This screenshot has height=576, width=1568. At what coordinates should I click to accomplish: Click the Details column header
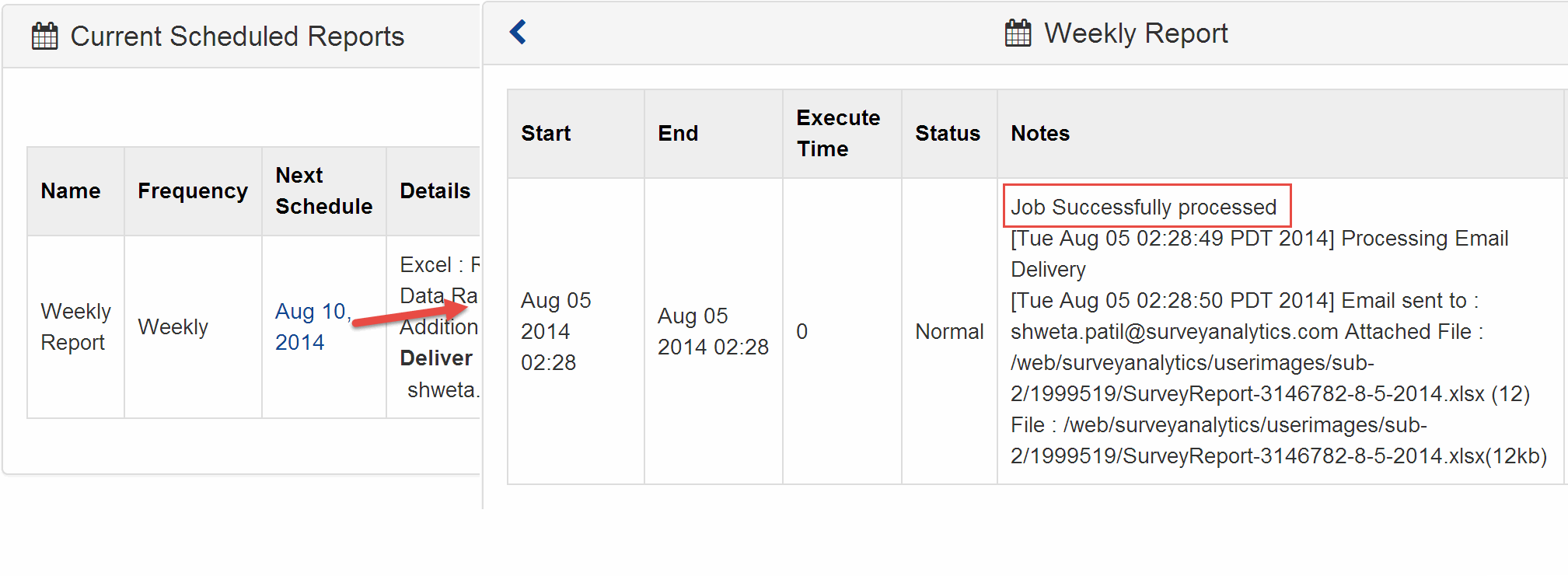tap(435, 191)
